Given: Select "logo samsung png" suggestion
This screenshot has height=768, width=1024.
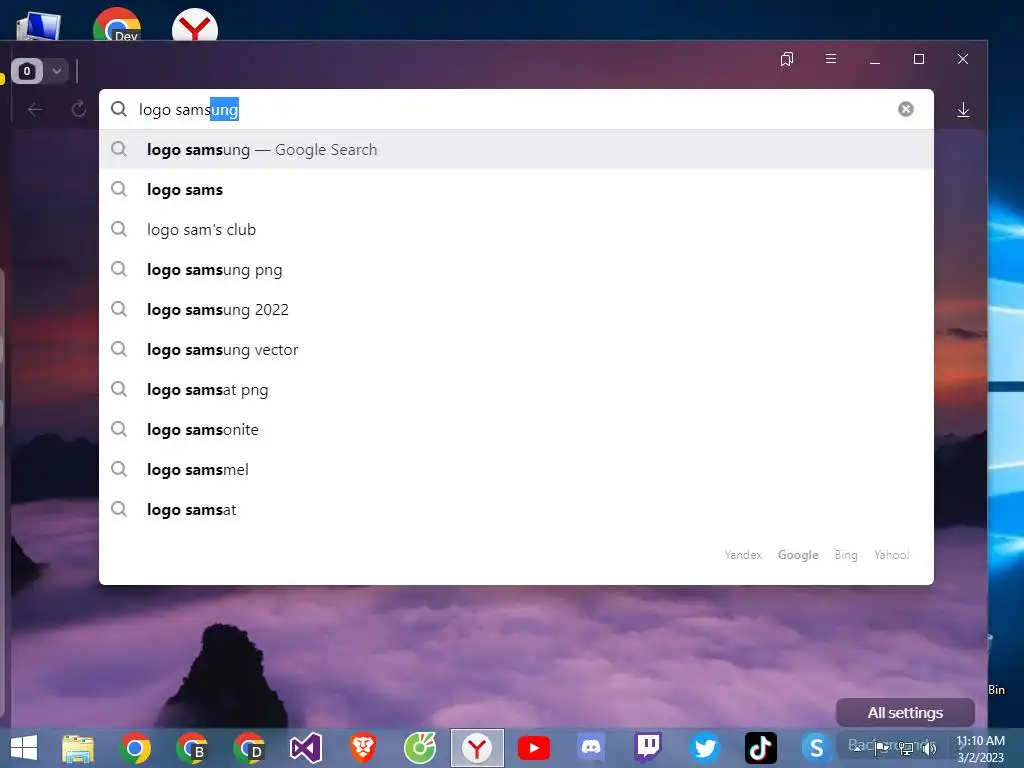Looking at the screenshot, I should [516, 270].
